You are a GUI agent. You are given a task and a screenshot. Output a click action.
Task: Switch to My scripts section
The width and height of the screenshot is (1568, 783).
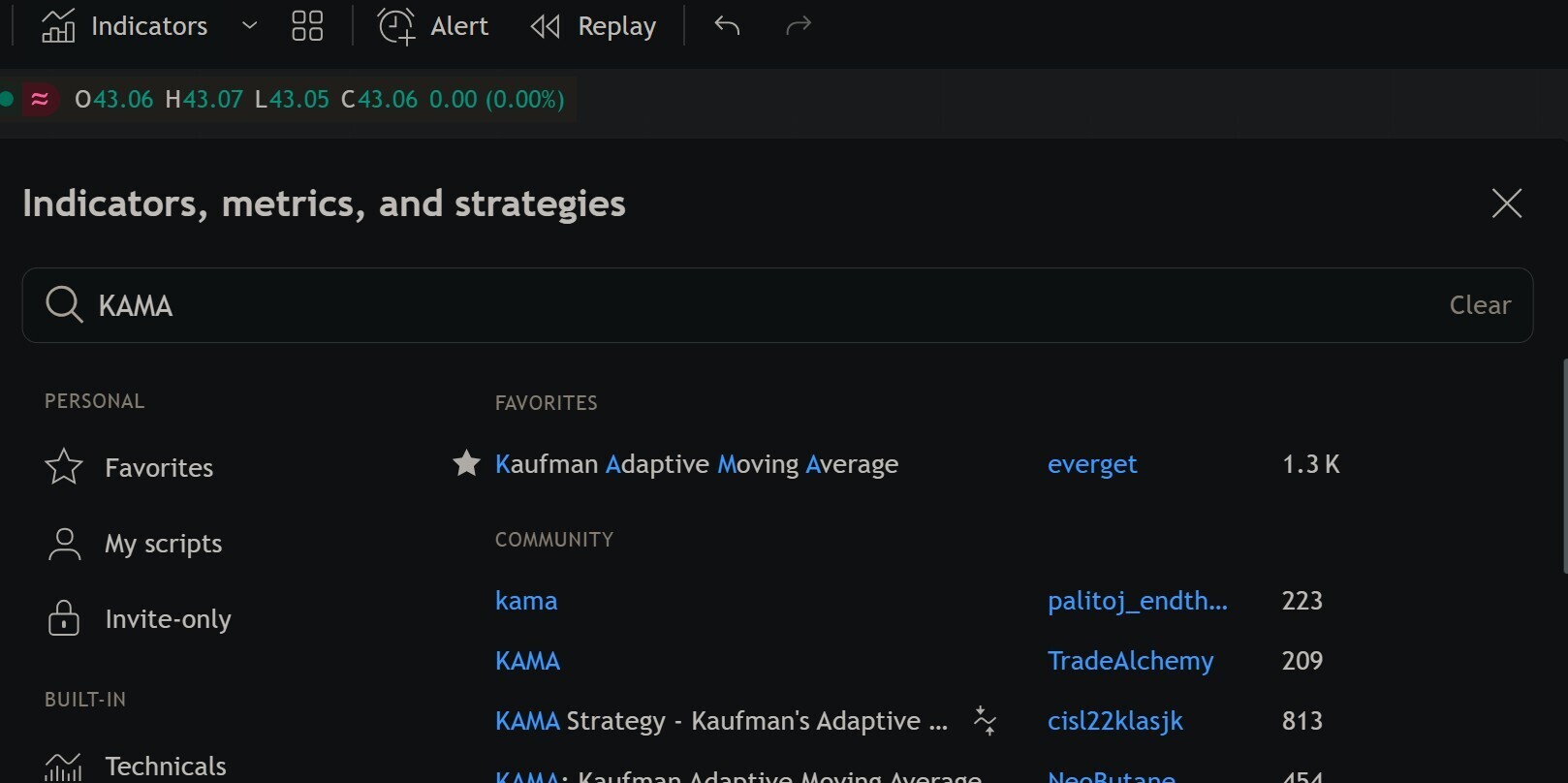click(163, 544)
